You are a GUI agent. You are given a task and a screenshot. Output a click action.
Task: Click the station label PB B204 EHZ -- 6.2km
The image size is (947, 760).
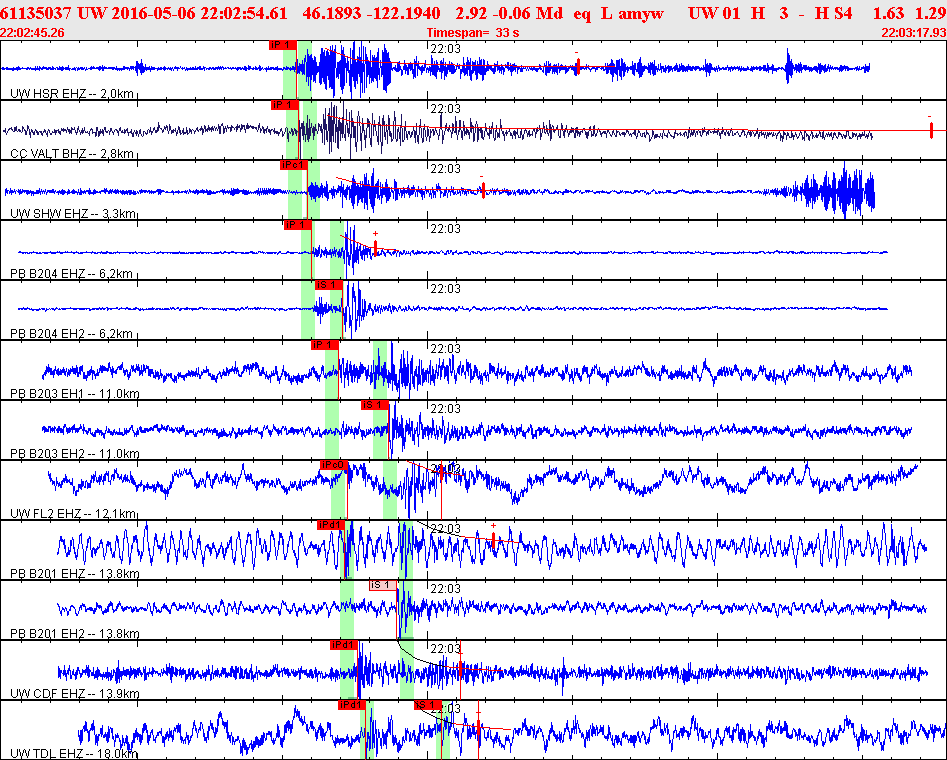point(71,274)
